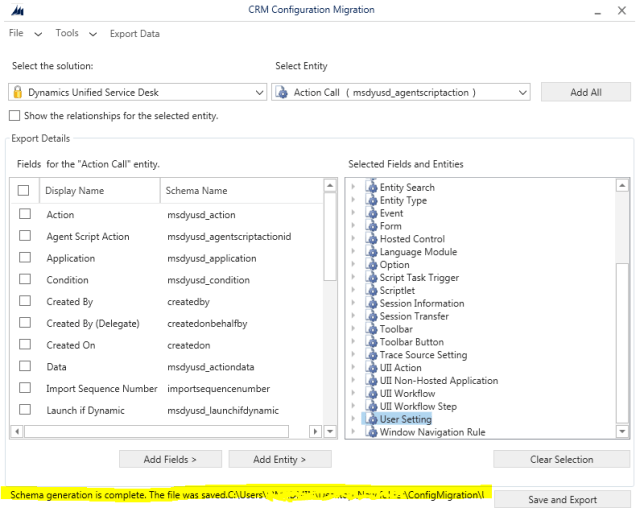Click the Hosted Control entity icon
This screenshot has height=516, width=640.
coord(371,239)
